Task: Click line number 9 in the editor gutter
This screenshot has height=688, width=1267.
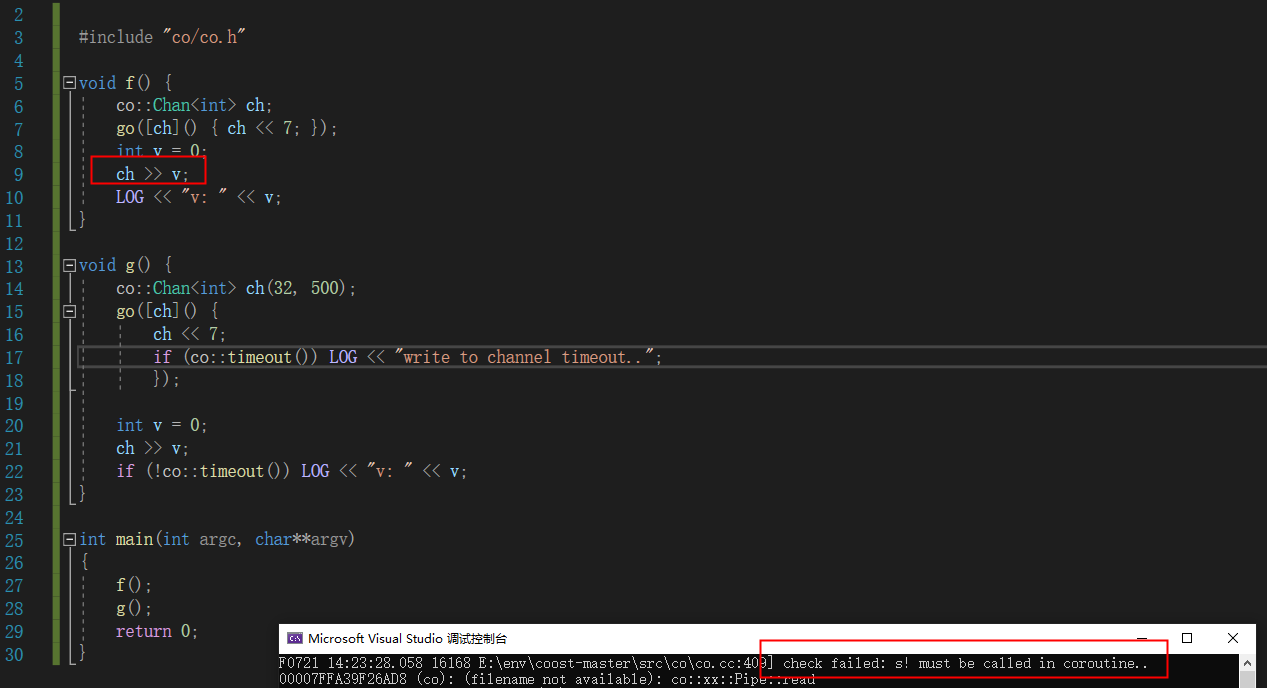Action: click(x=18, y=172)
